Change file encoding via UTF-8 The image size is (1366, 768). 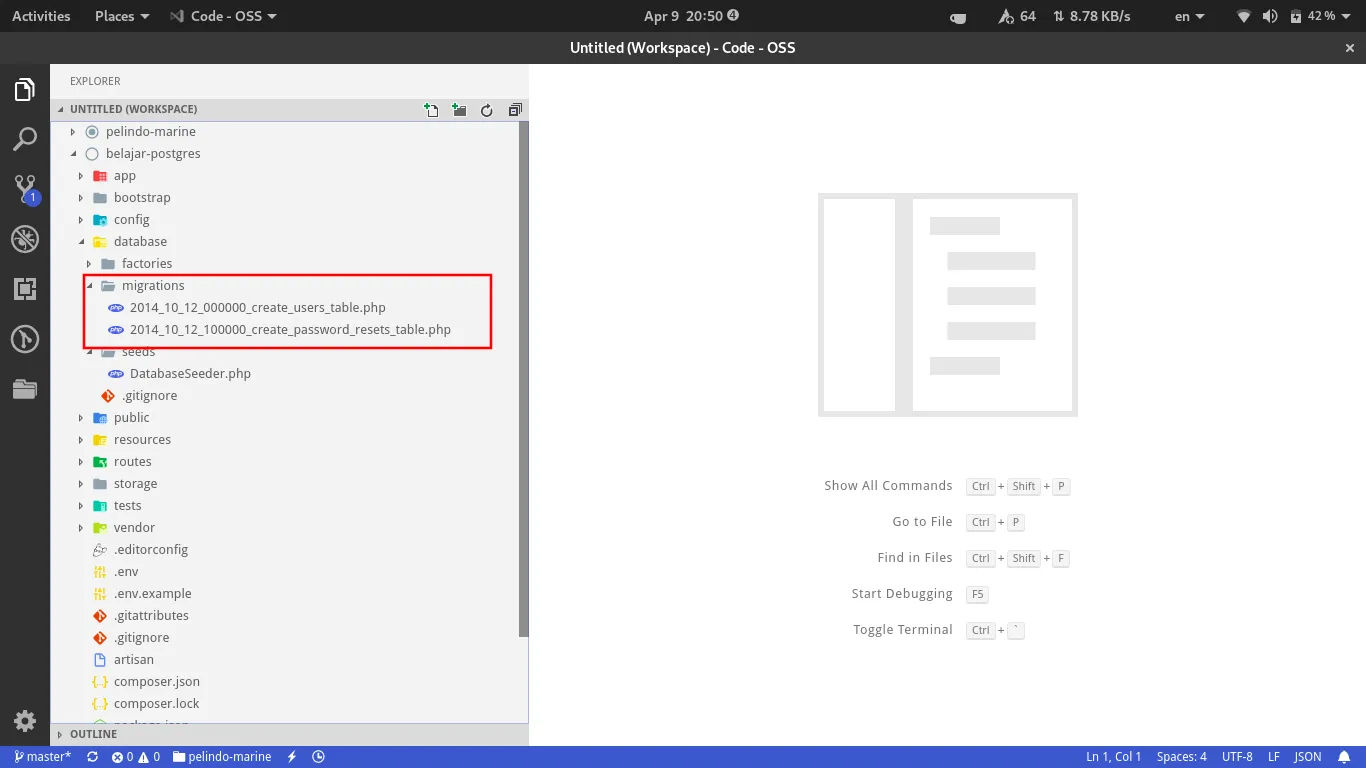[x=1236, y=757]
